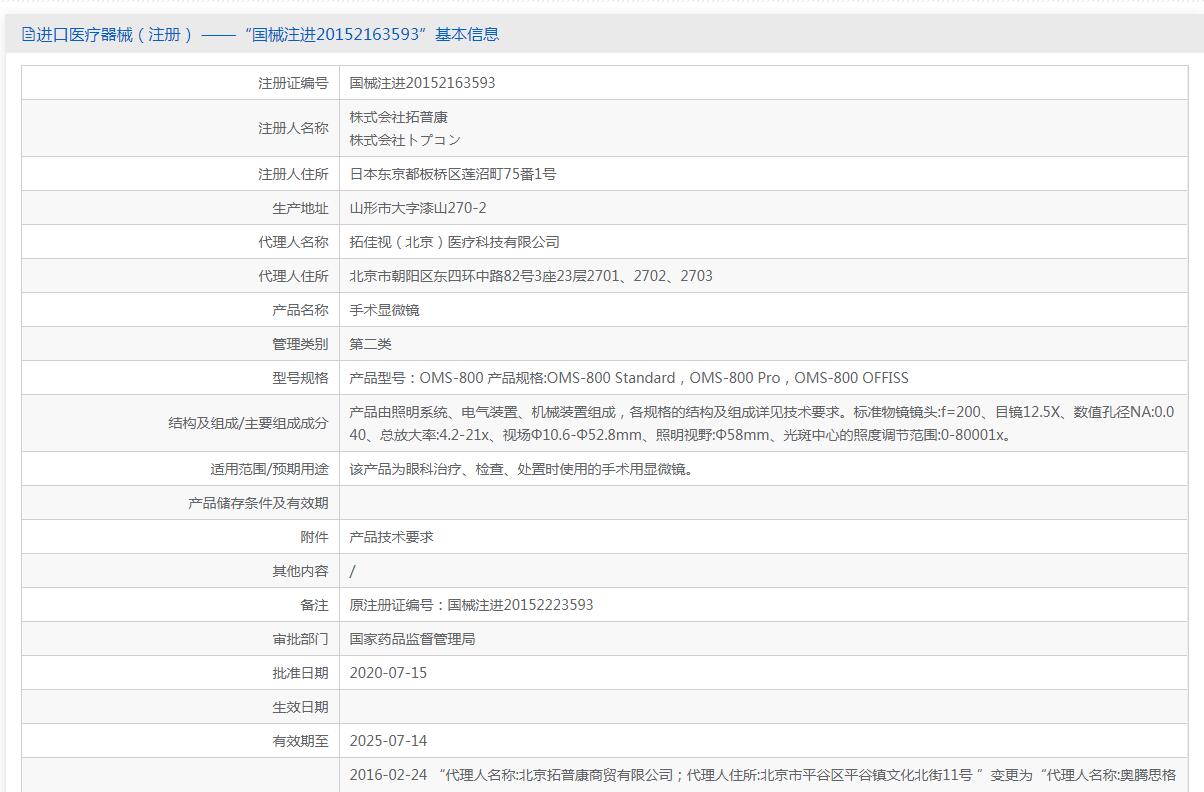Select composition text starting 产品由照明系统
The height and width of the screenshot is (792, 1204).
[x=762, y=423]
